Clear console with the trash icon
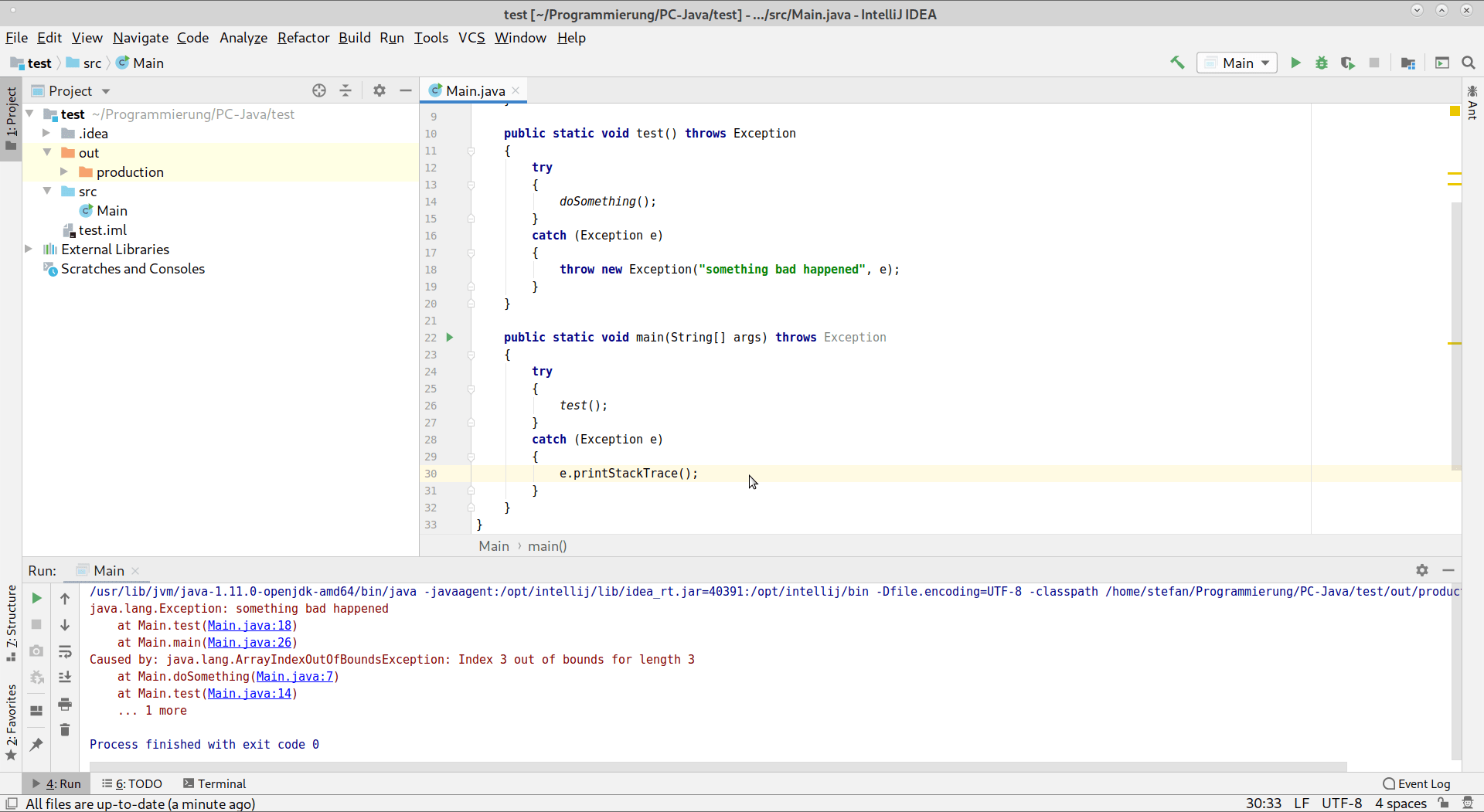Screen dimensions: 1484x812 click(x=65, y=730)
